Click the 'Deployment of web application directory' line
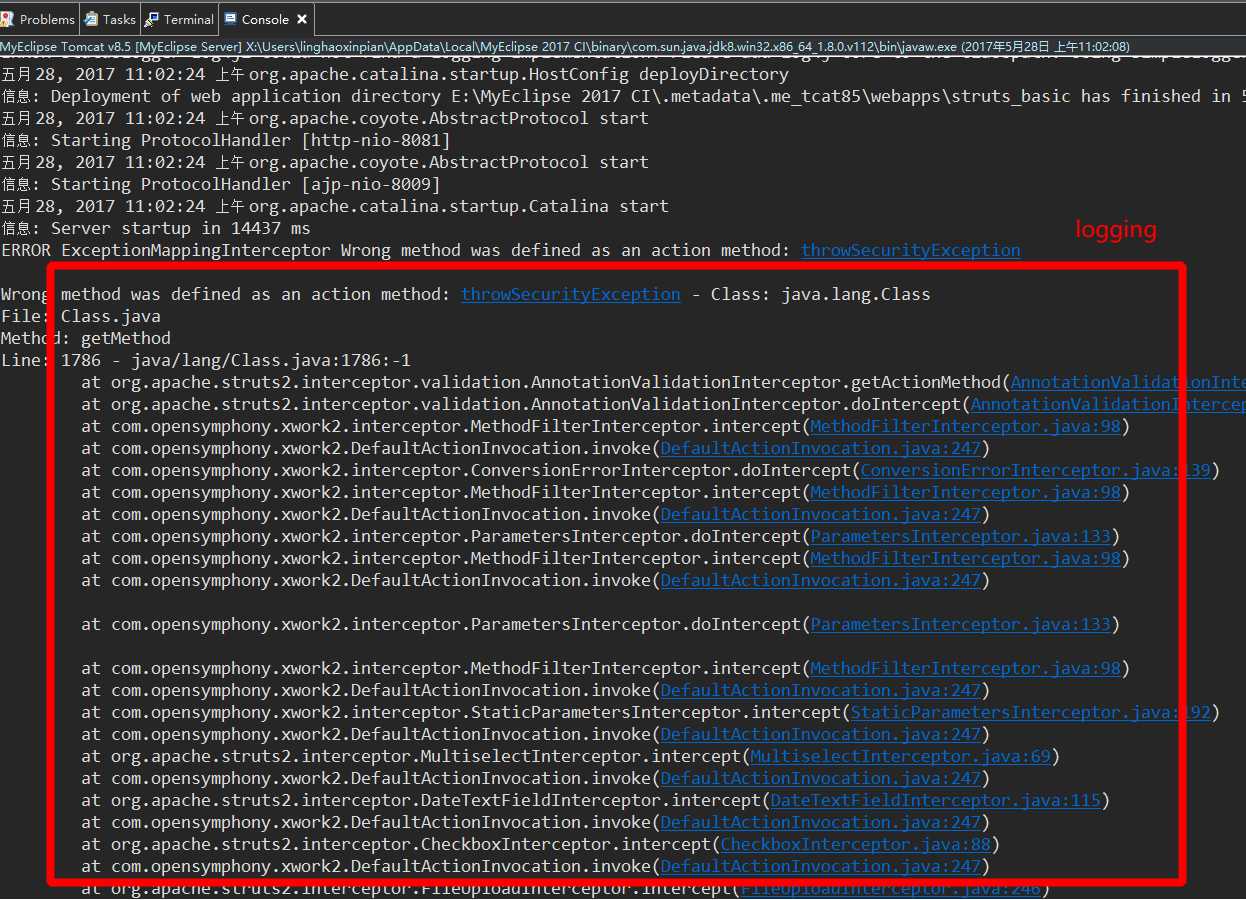 [623, 96]
